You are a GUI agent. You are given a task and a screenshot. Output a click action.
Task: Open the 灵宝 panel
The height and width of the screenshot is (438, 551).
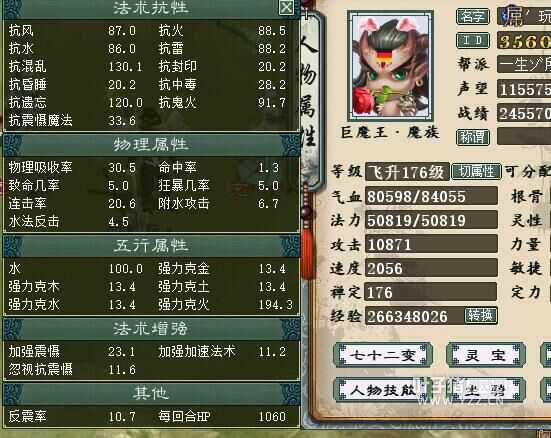pyautogui.click(x=486, y=355)
